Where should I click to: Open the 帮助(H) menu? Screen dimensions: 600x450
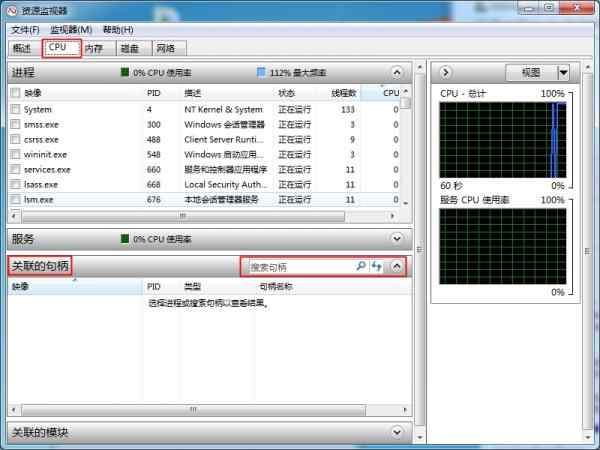[x=118, y=30]
